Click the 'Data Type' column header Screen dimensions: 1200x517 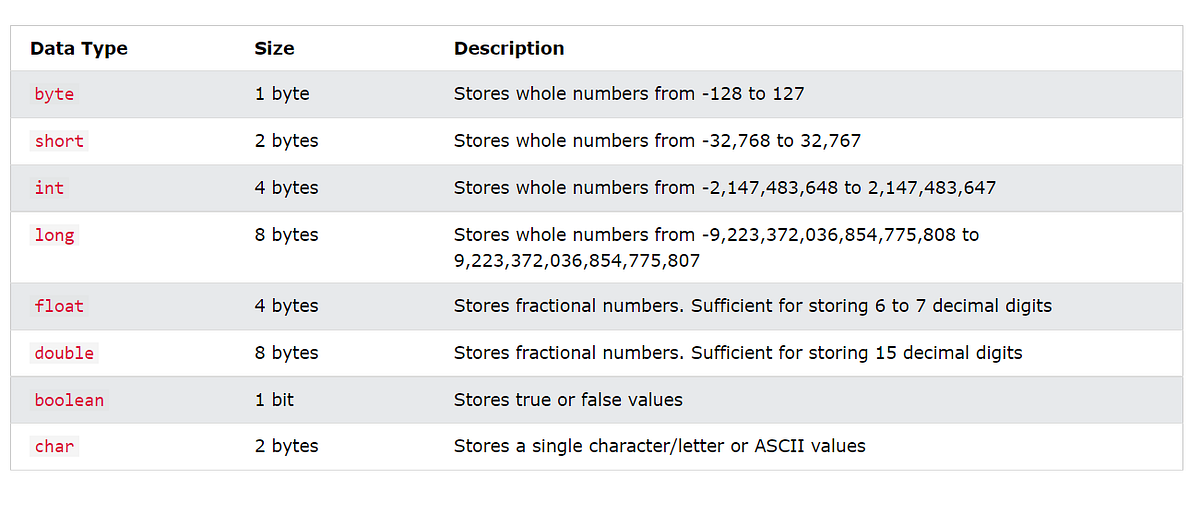[79, 48]
